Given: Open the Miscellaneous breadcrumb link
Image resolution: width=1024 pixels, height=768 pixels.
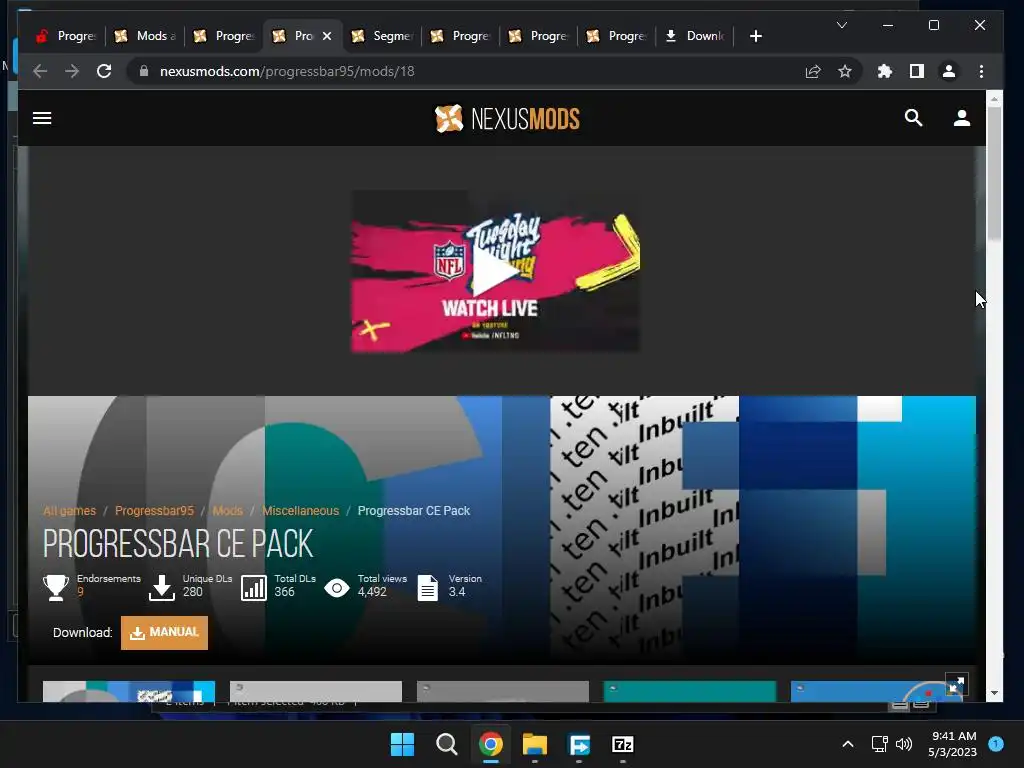Looking at the screenshot, I should click(300, 511).
